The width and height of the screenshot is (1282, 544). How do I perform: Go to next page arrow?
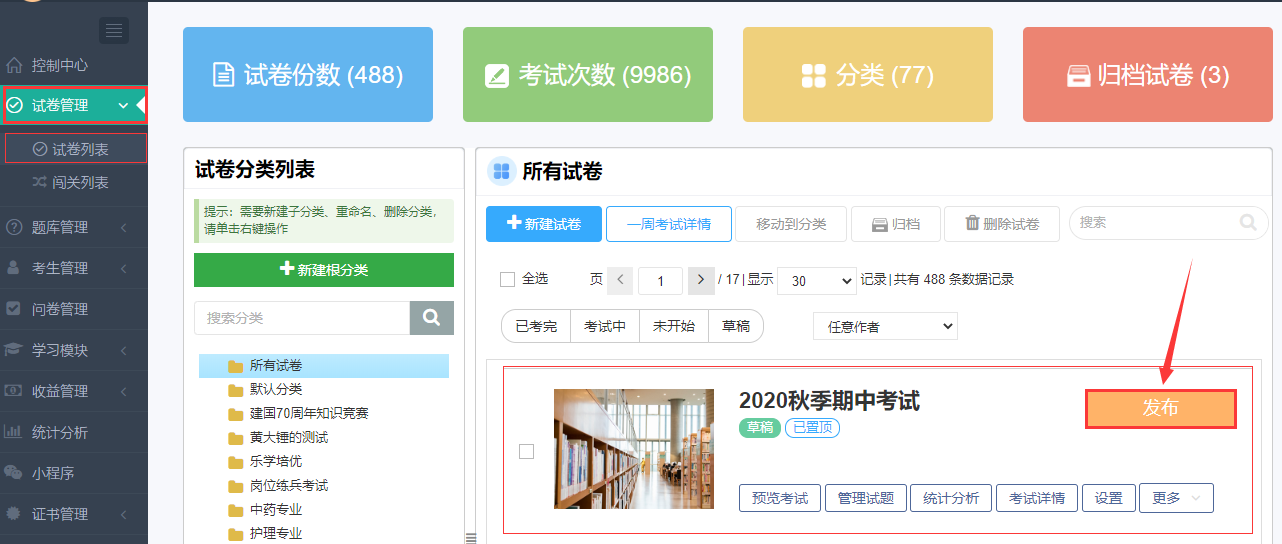702,280
